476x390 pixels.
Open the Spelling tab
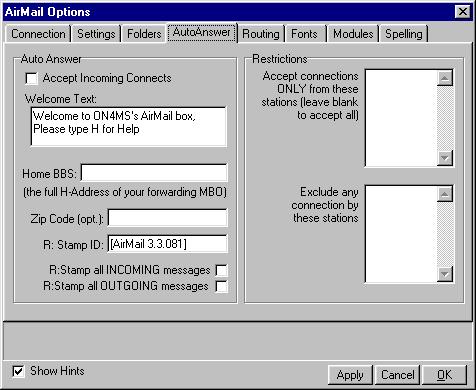[404, 34]
